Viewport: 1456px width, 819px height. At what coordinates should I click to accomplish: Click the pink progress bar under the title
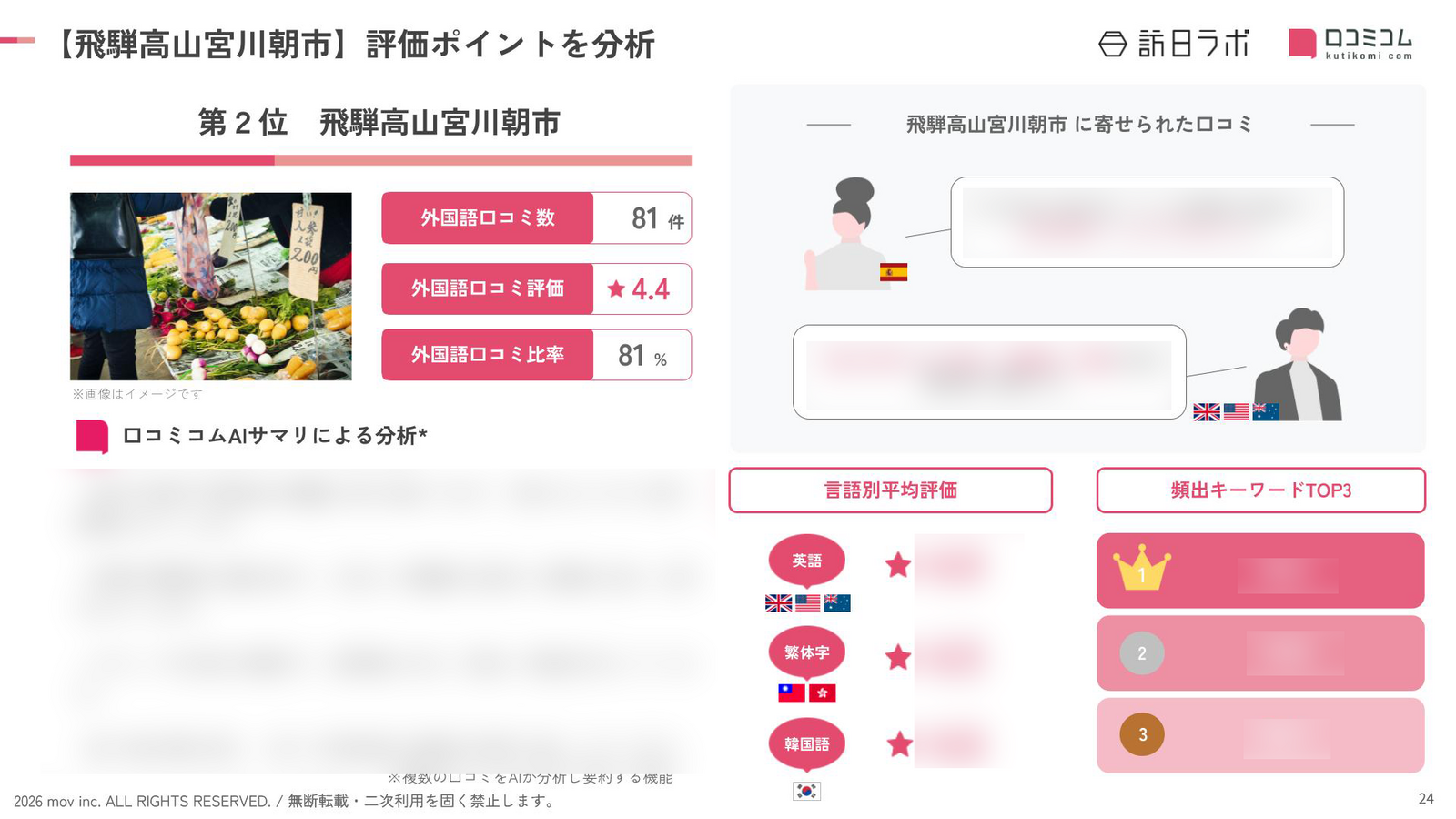pos(380,160)
